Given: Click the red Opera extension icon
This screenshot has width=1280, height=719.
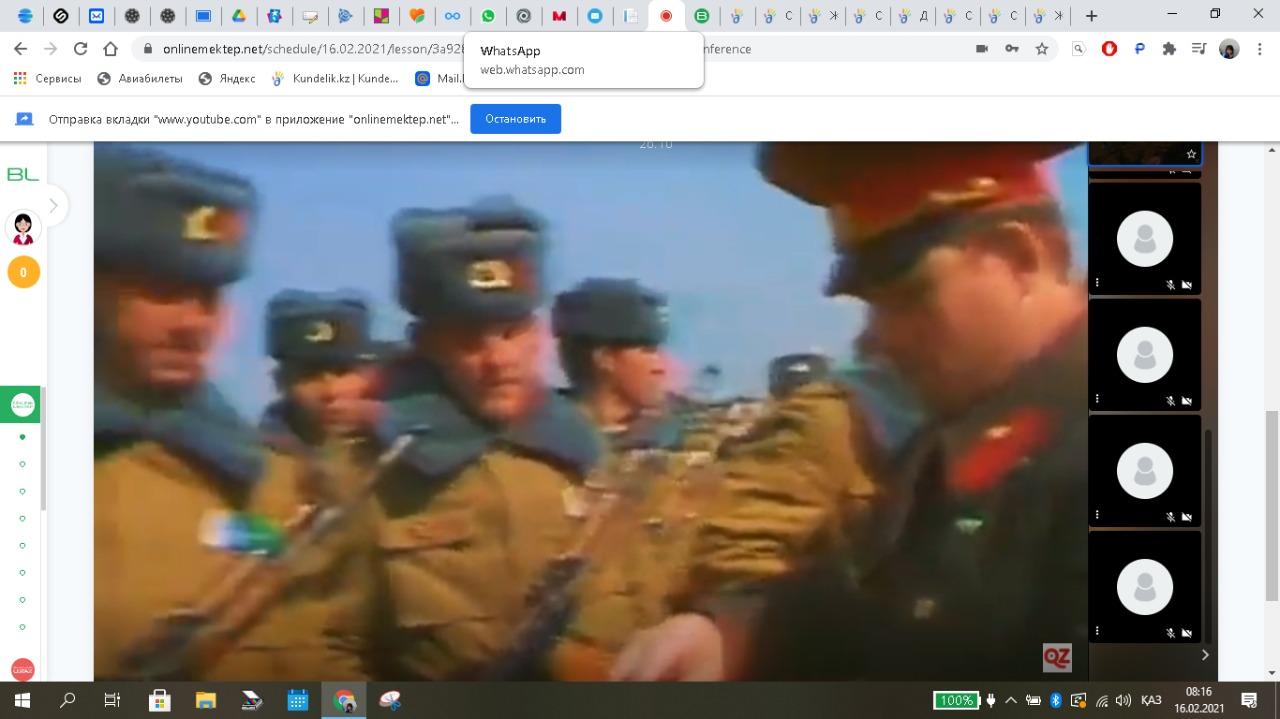Looking at the screenshot, I should pyautogui.click(x=1109, y=49).
